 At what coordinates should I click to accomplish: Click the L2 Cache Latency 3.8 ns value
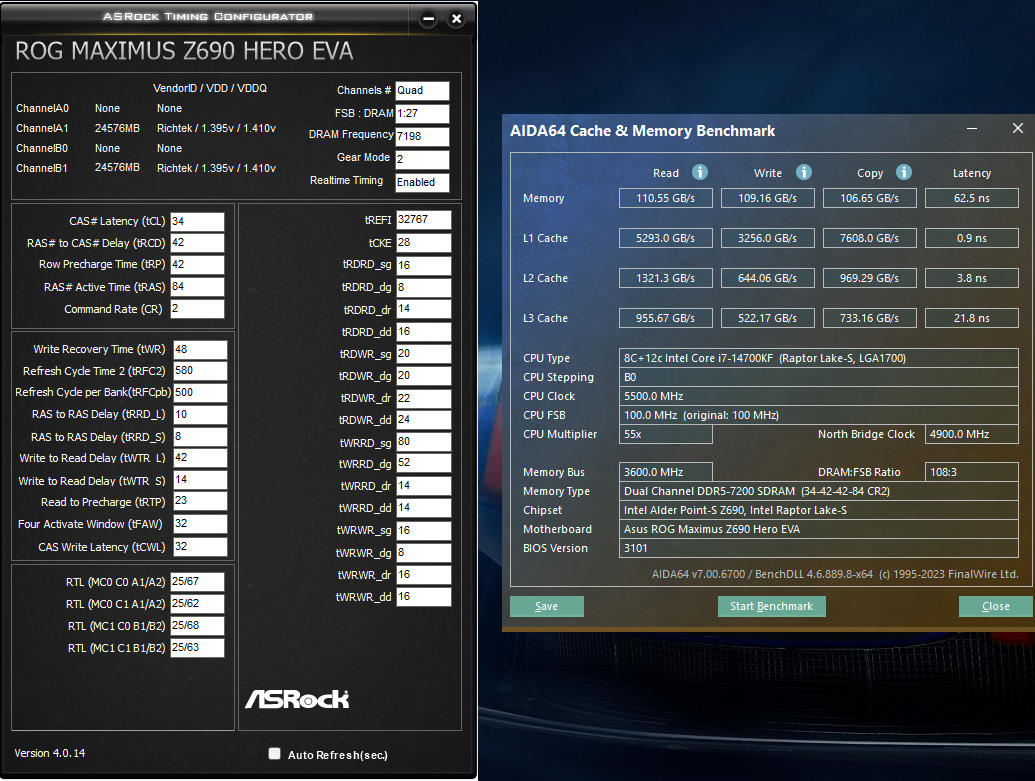972,278
